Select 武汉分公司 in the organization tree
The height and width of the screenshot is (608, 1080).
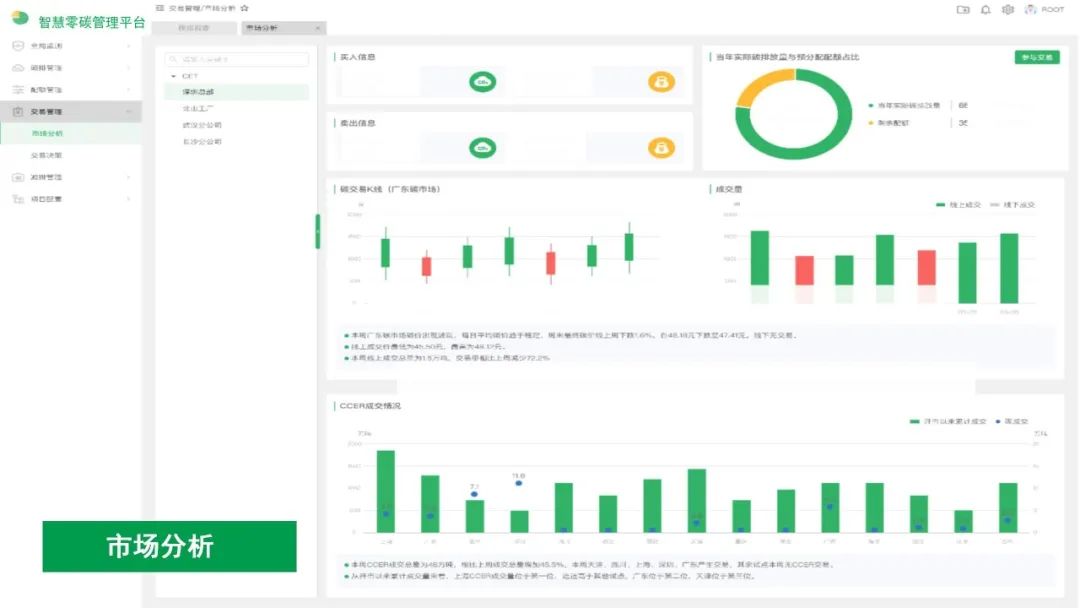pyautogui.click(x=202, y=125)
